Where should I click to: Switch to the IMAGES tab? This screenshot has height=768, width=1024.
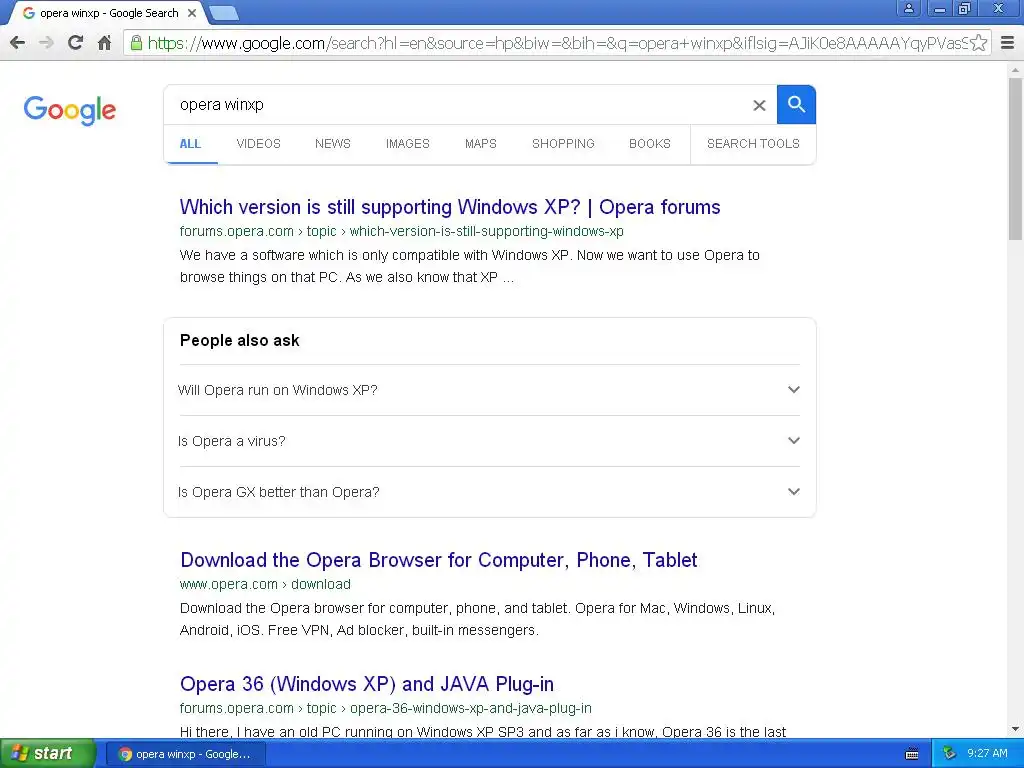(408, 144)
